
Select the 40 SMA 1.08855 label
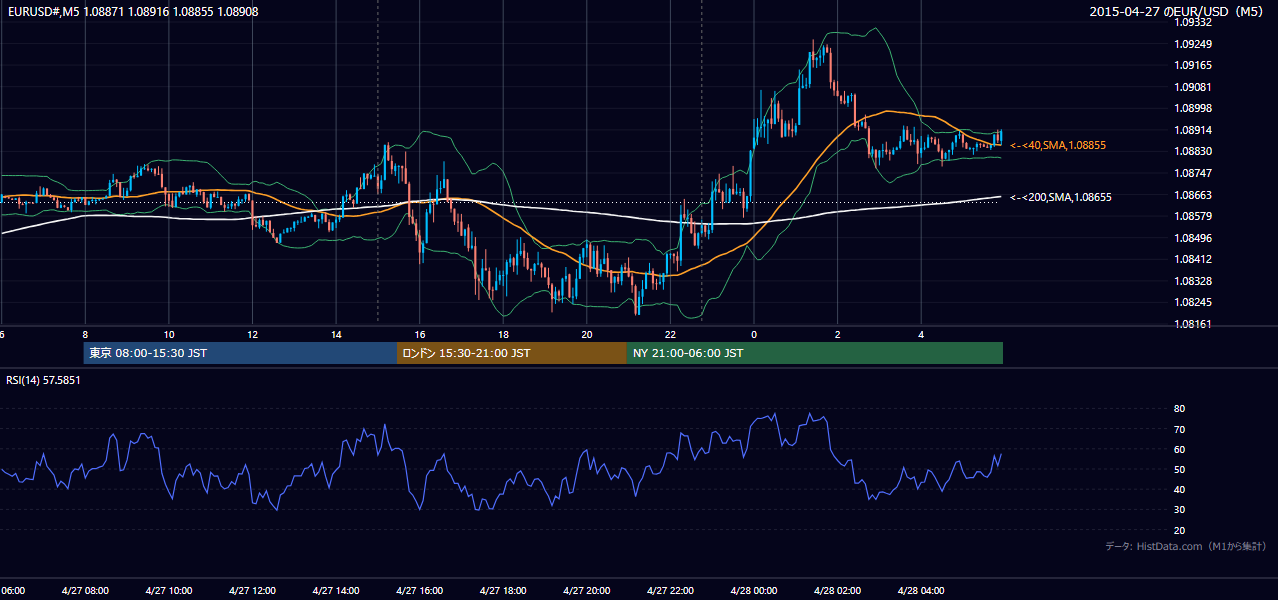pos(1058,145)
